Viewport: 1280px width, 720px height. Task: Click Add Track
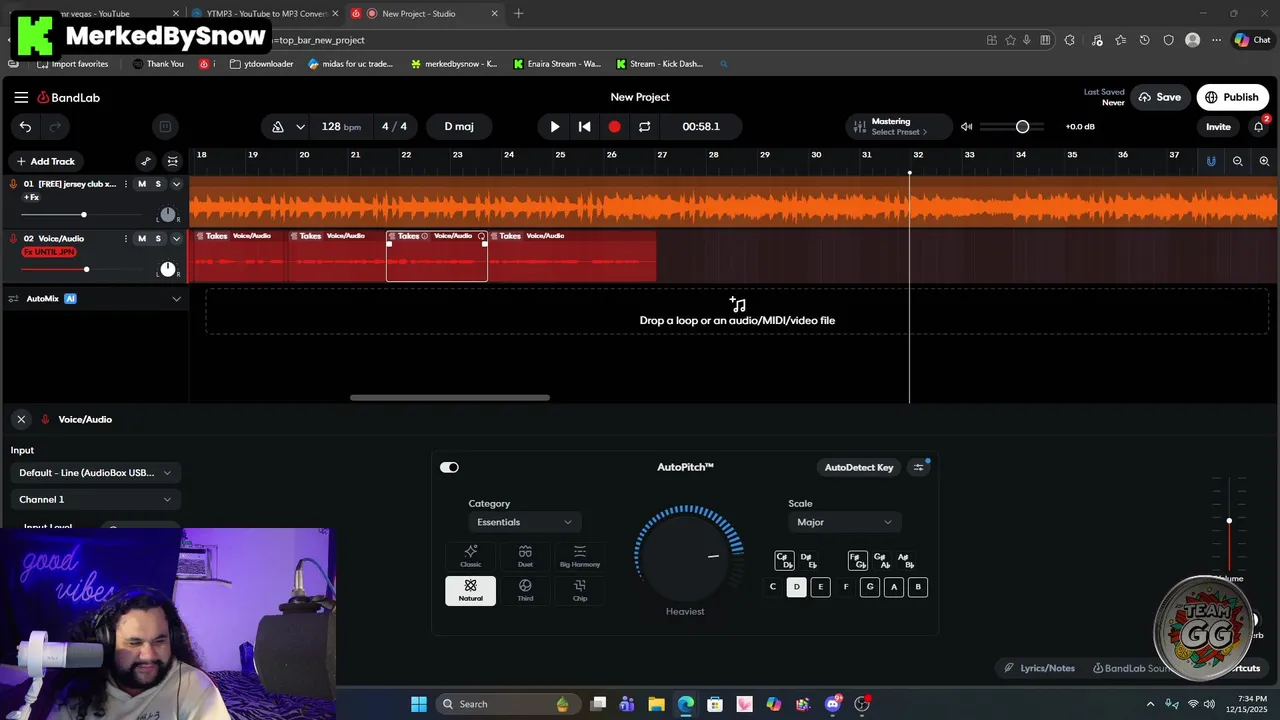45,161
